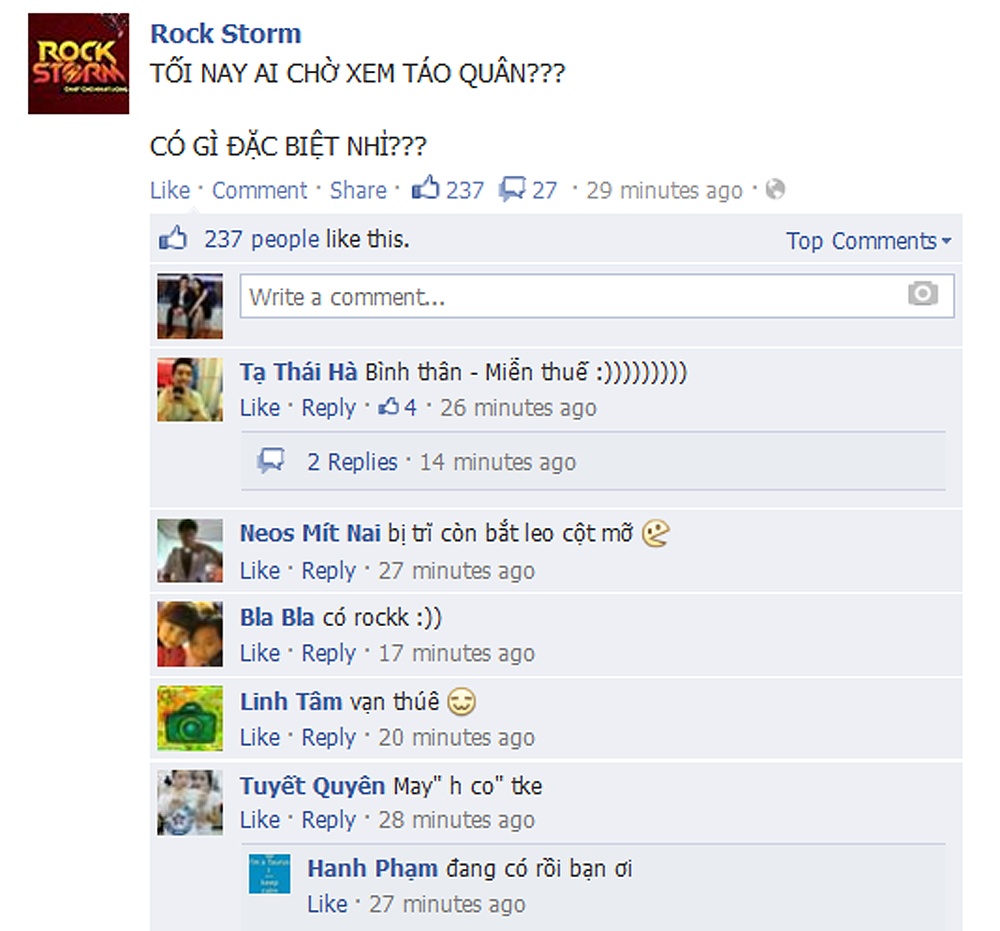Viewport: 1000px width, 931px height.
Task: Open the Top Comments sorting dropdown
Action: pyautogui.click(x=869, y=240)
